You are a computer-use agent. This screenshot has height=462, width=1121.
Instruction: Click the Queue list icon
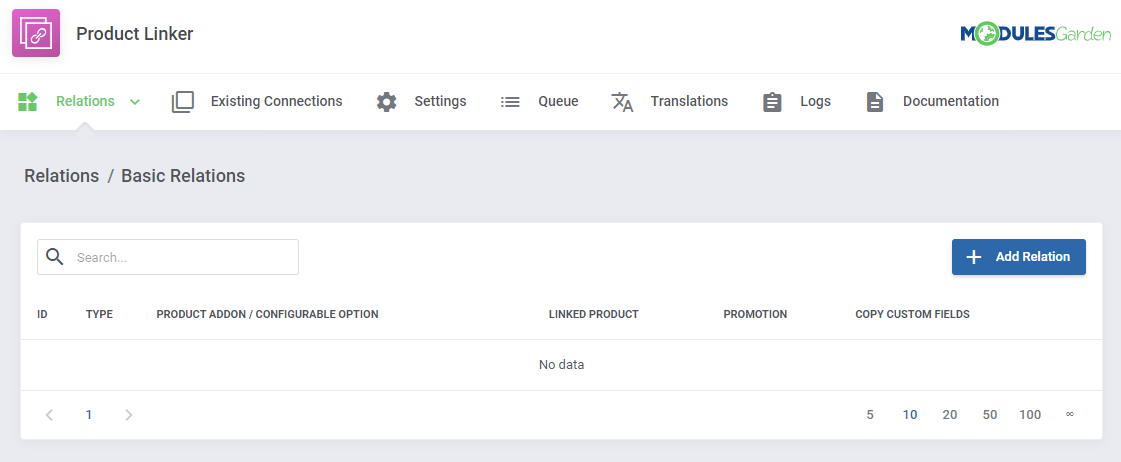tap(510, 102)
